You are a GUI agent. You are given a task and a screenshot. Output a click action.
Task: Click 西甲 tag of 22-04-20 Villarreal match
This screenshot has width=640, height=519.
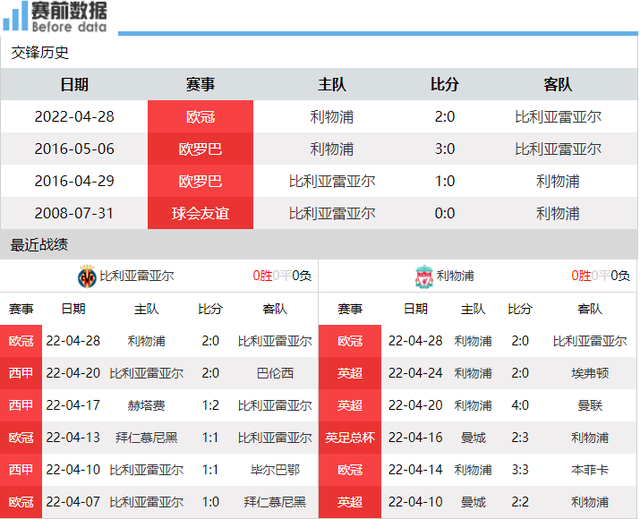tap(21, 373)
